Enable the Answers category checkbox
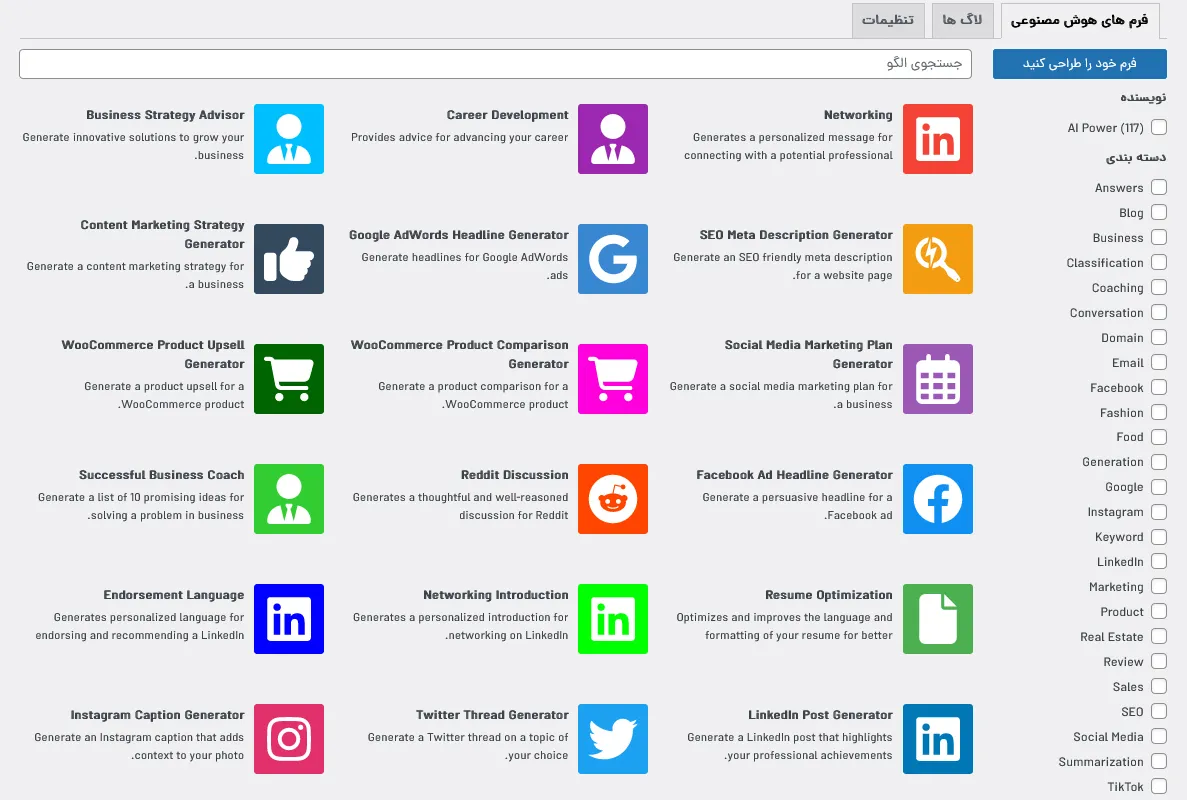The height and width of the screenshot is (800, 1187). (x=1158, y=187)
